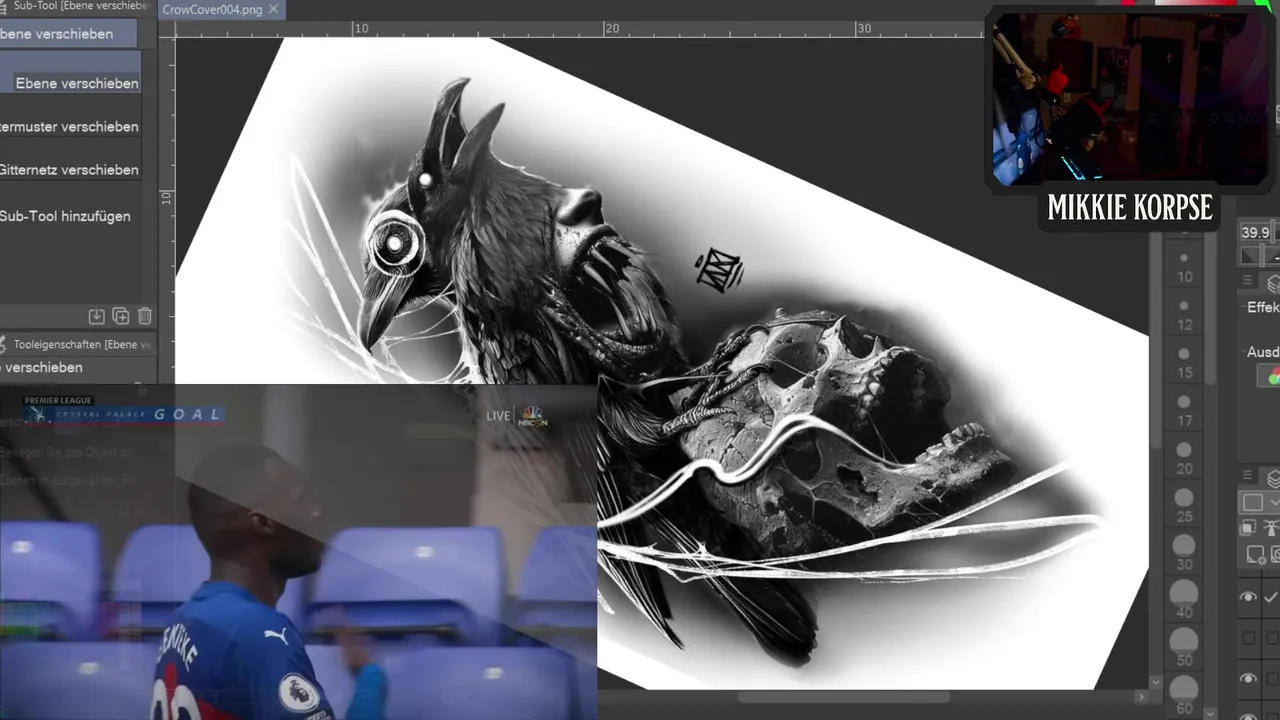1280x720 pixels.
Task: Click the canvas scroll down arrow
Action: coord(1156,682)
